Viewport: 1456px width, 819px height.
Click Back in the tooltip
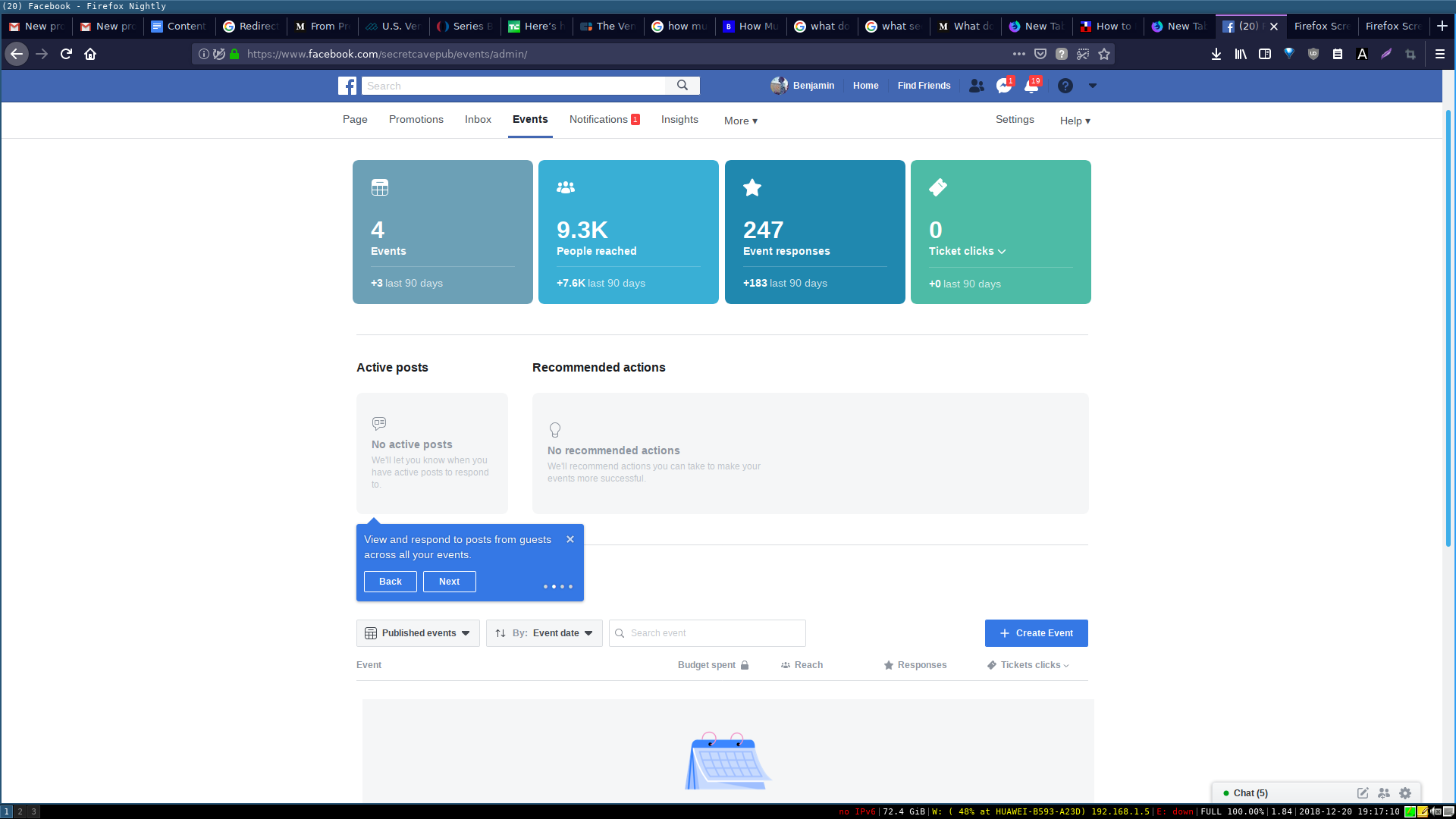pyautogui.click(x=391, y=582)
